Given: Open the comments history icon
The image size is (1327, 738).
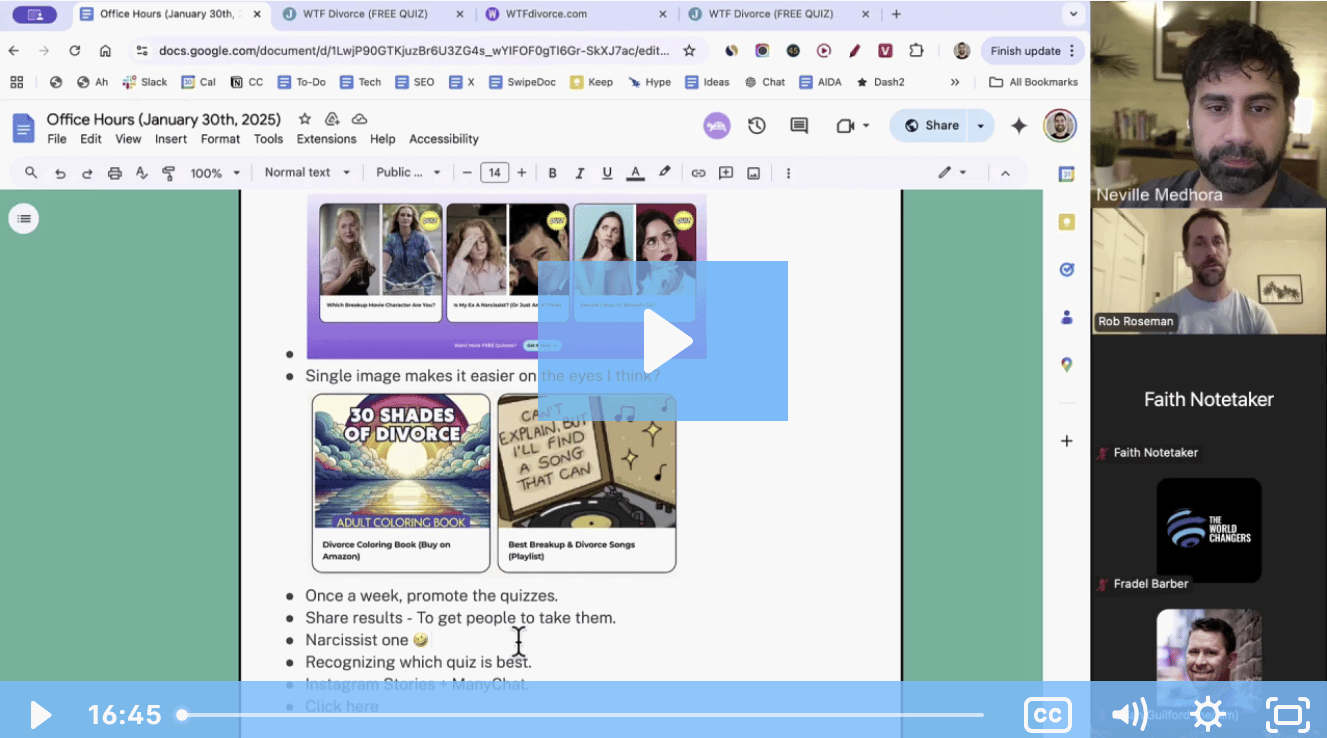Looking at the screenshot, I should [799, 126].
